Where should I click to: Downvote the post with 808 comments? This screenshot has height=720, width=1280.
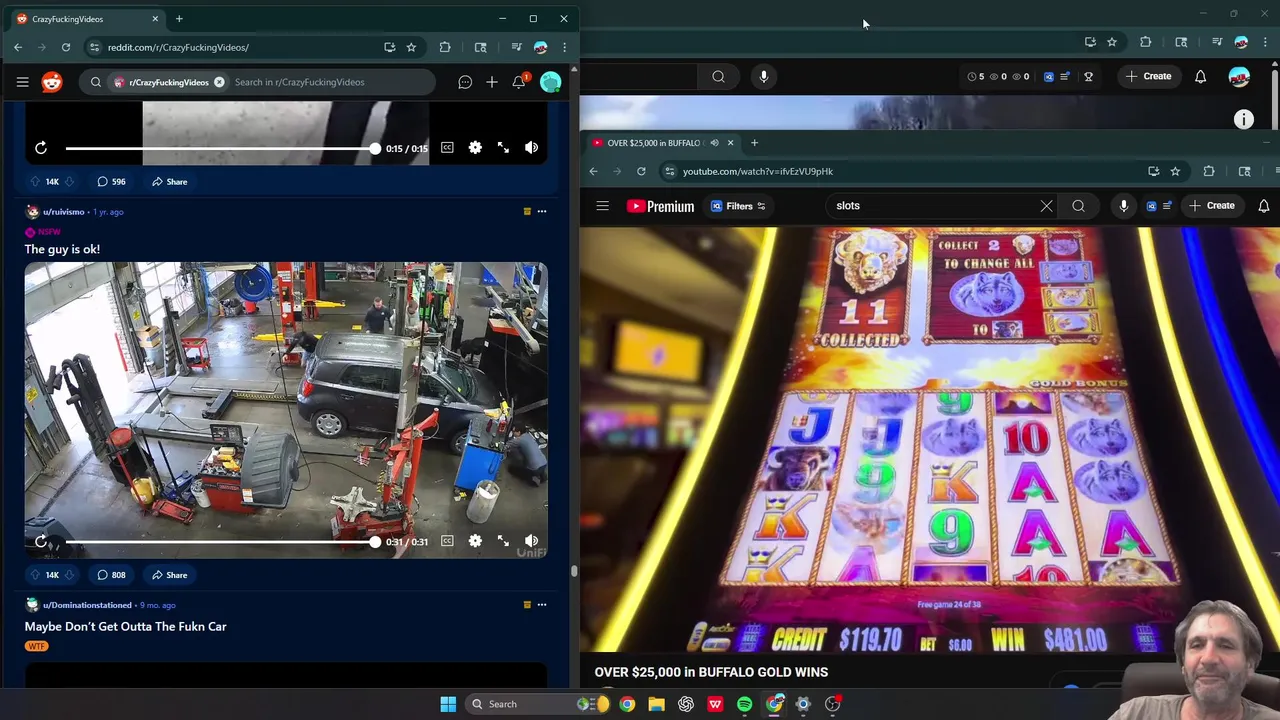click(x=69, y=575)
